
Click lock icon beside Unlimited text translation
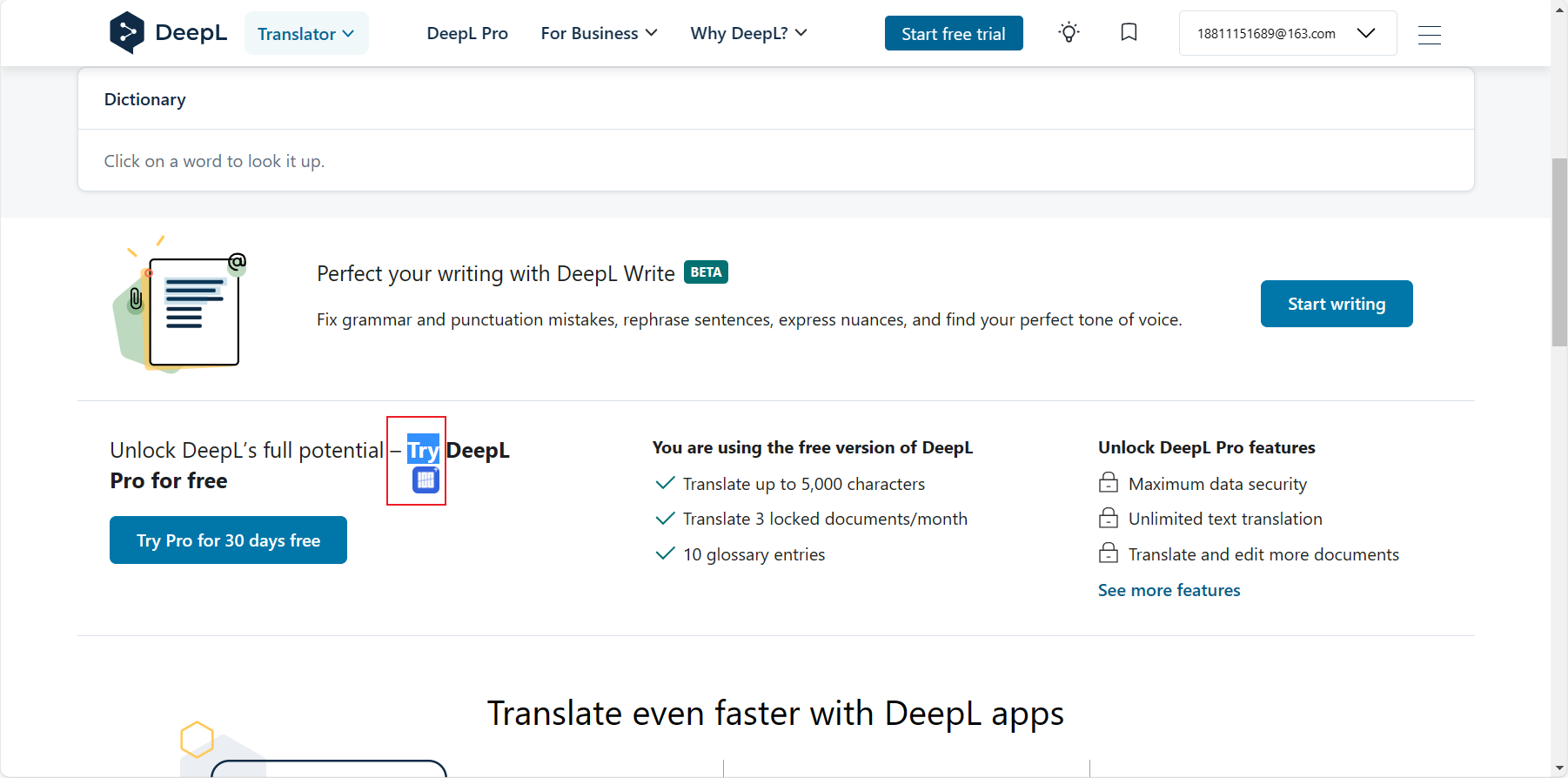pos(1108,519)
